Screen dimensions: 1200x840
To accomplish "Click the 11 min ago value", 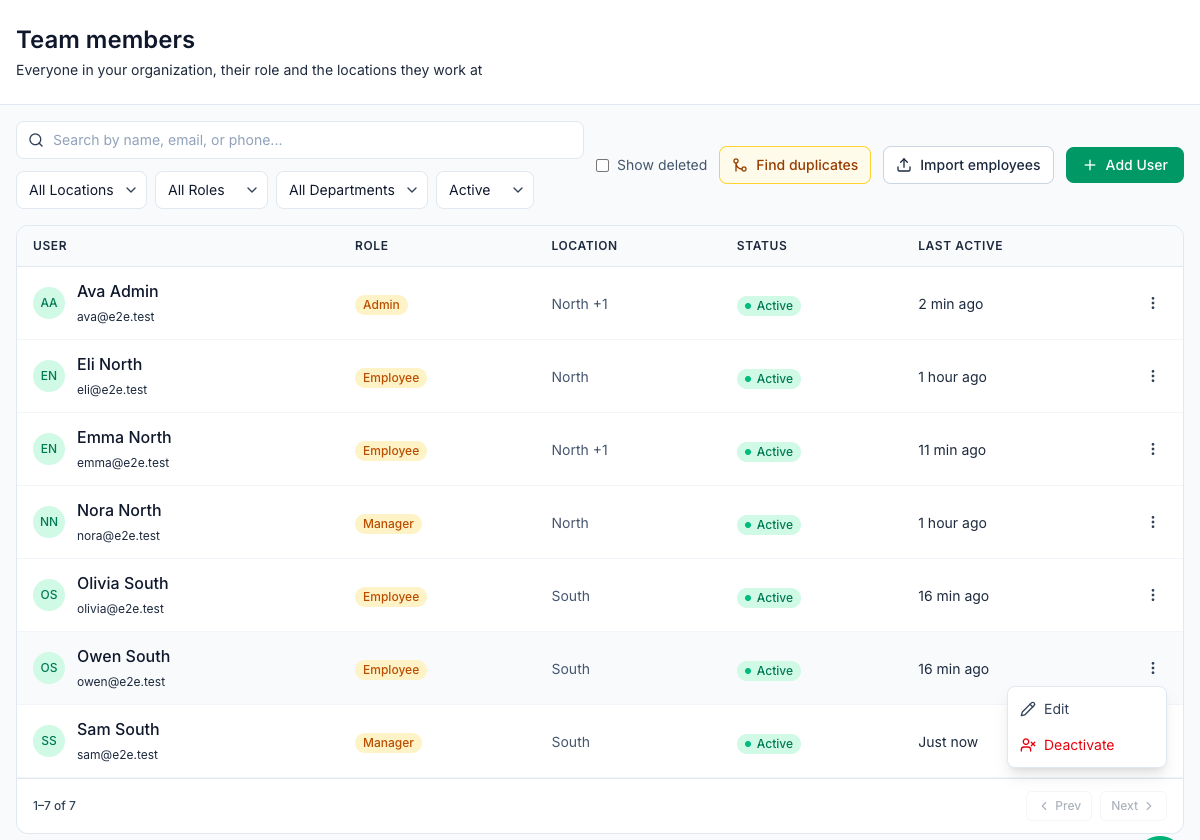I will [x=952, y=450].
